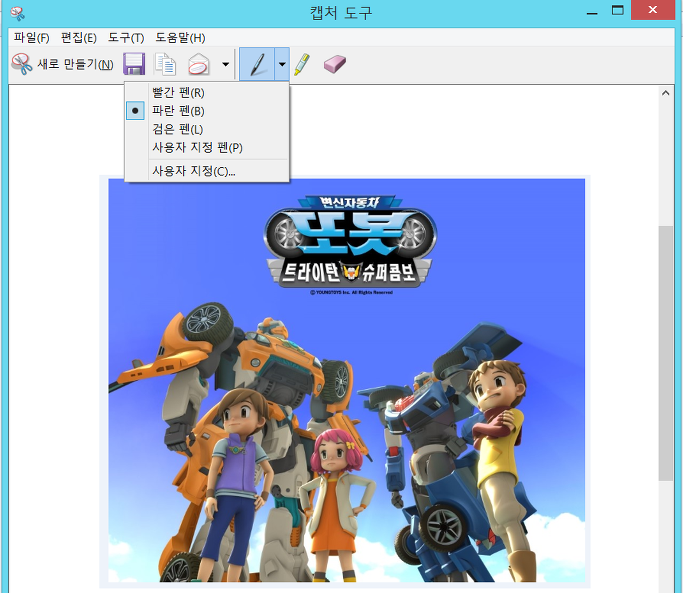
Task: Select the pink eraser tool
Action: [x=335, y=64]
